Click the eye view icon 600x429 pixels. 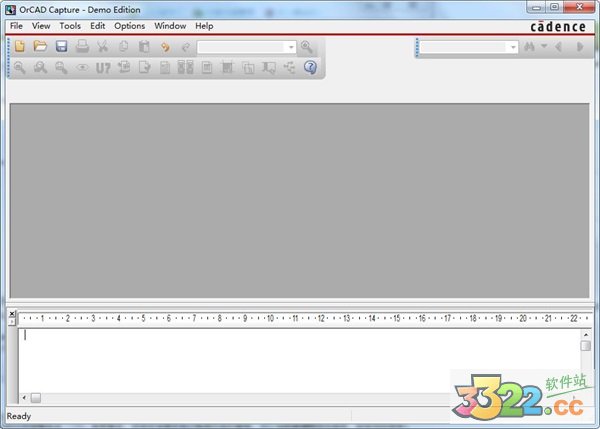point(83,68)
